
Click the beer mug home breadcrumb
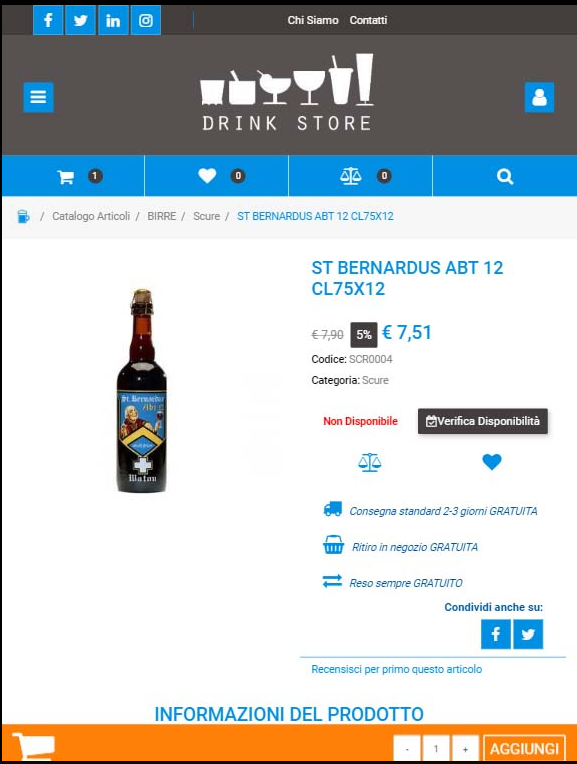click(x=23, y=216)
